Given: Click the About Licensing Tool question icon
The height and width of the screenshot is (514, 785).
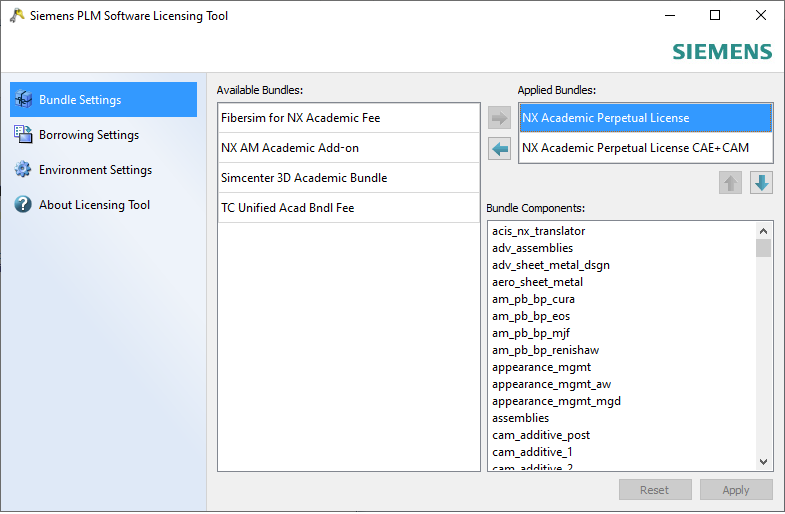Looking at the screenshot, I should 24,205.
